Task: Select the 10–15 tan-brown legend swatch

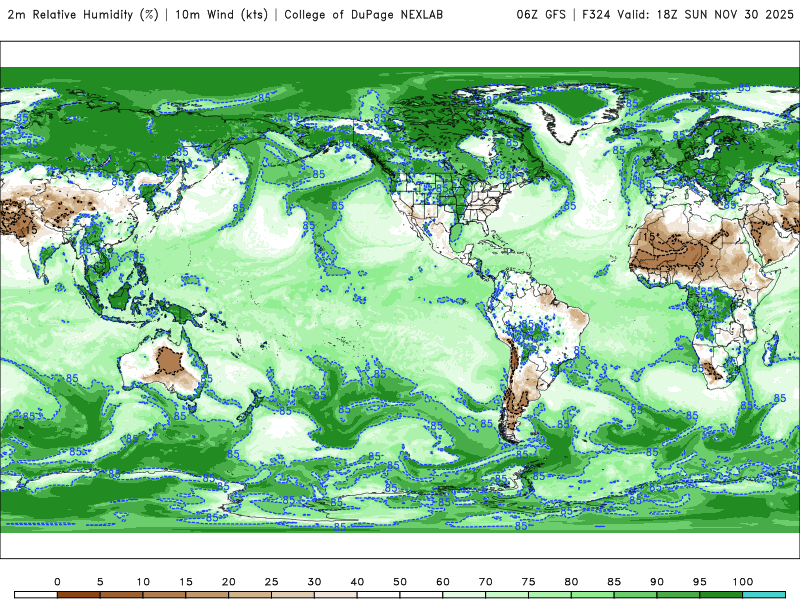Action: 164,595
